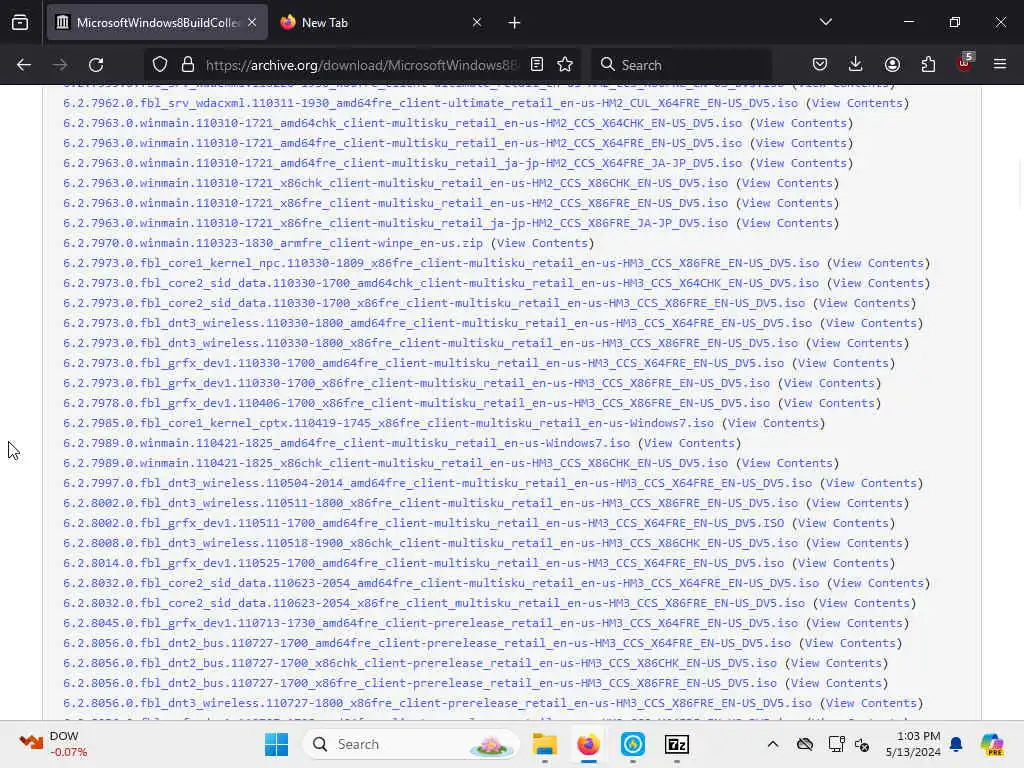This screenshot has width=1024, height=768.
Task: Open a new tab with the plus button
Action: 514,23
